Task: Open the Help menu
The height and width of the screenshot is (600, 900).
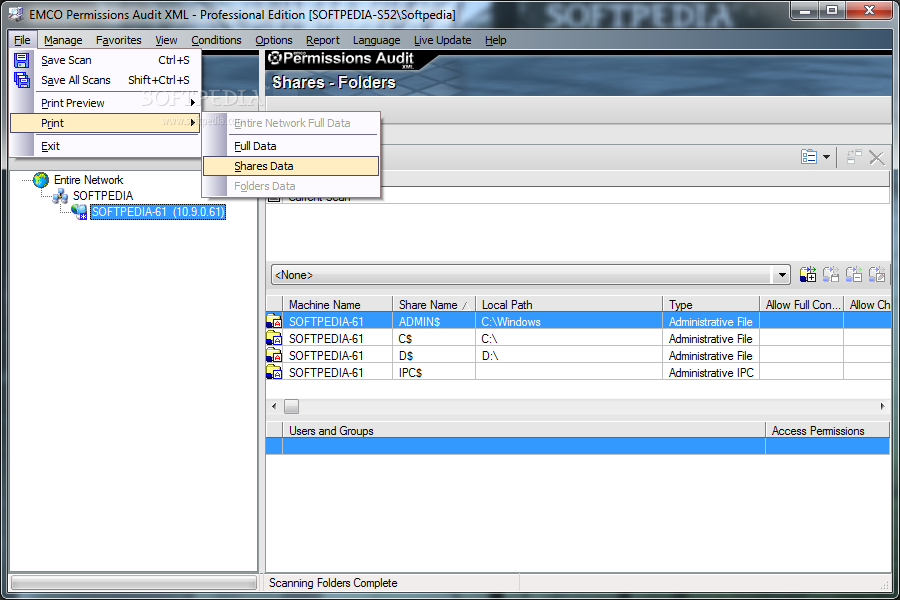Action: pos(495,40)
